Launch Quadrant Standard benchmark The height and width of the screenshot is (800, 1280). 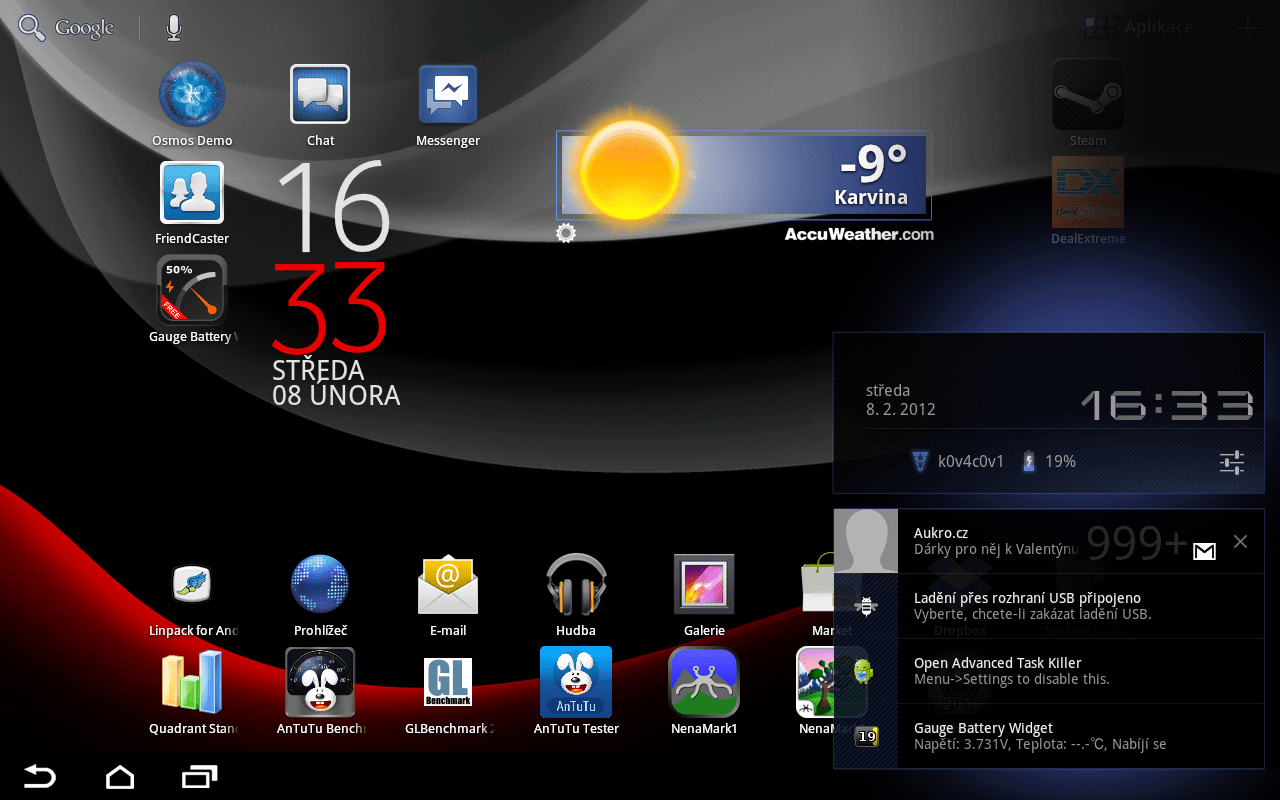coord(192,692)
